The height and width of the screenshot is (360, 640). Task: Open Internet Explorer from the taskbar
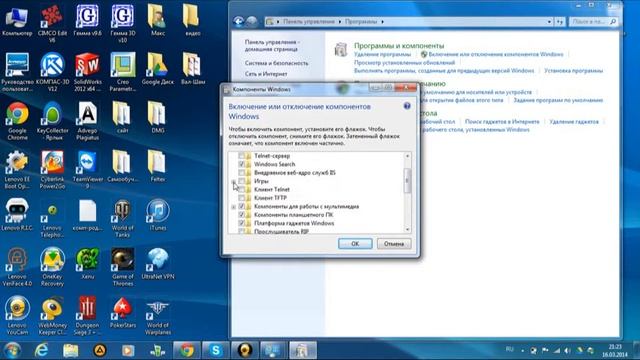click(41, 350)
